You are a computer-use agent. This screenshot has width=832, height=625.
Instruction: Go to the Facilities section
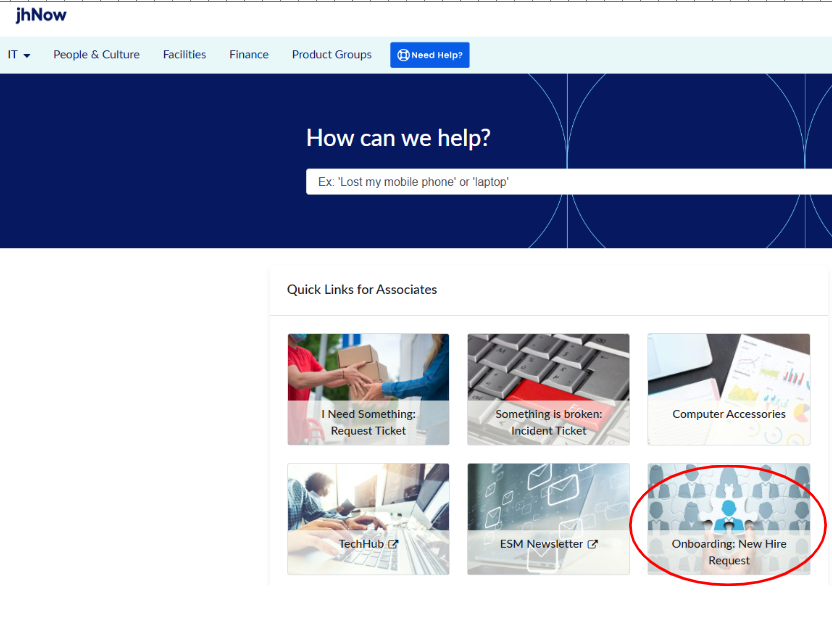pyautogui.click(x=184, y=55)
